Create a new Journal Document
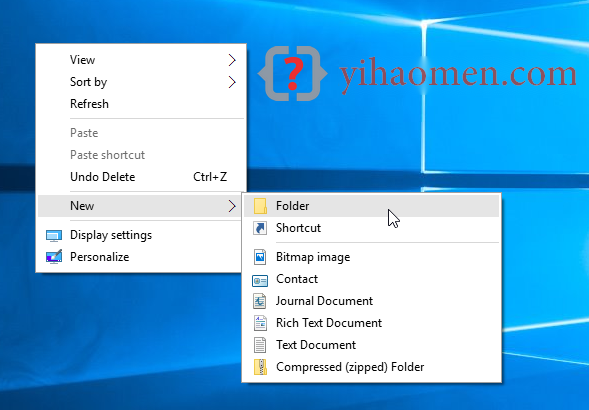This screenshot has height=410, width=589. (x=372, y=301)
